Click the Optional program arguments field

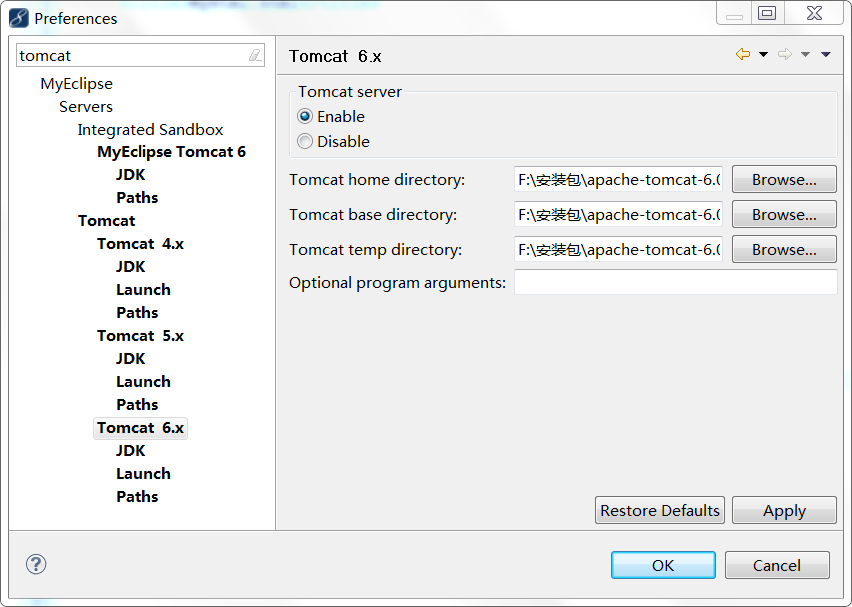[675, 283]
